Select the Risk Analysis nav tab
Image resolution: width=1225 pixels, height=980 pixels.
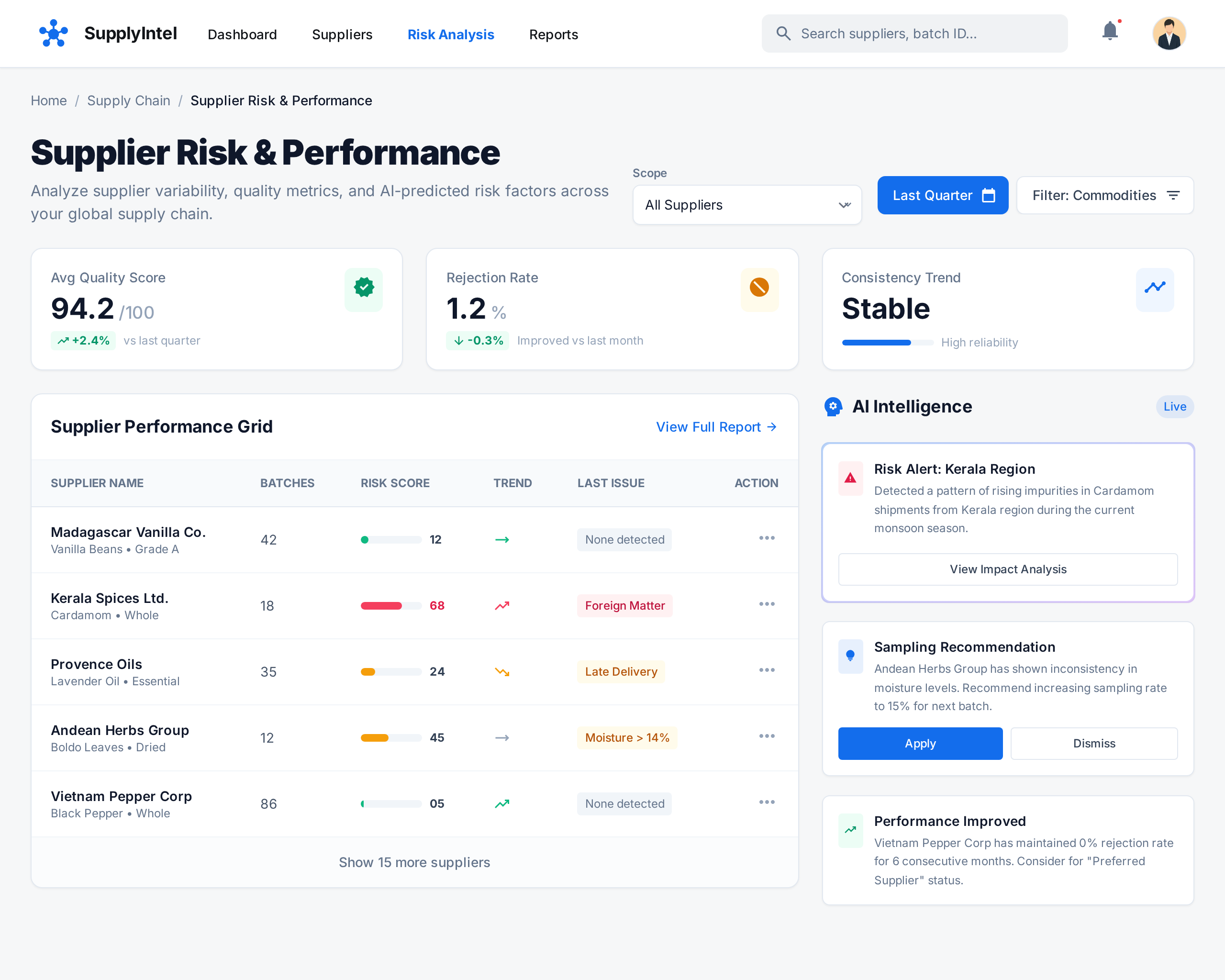(x=451, y=34)
